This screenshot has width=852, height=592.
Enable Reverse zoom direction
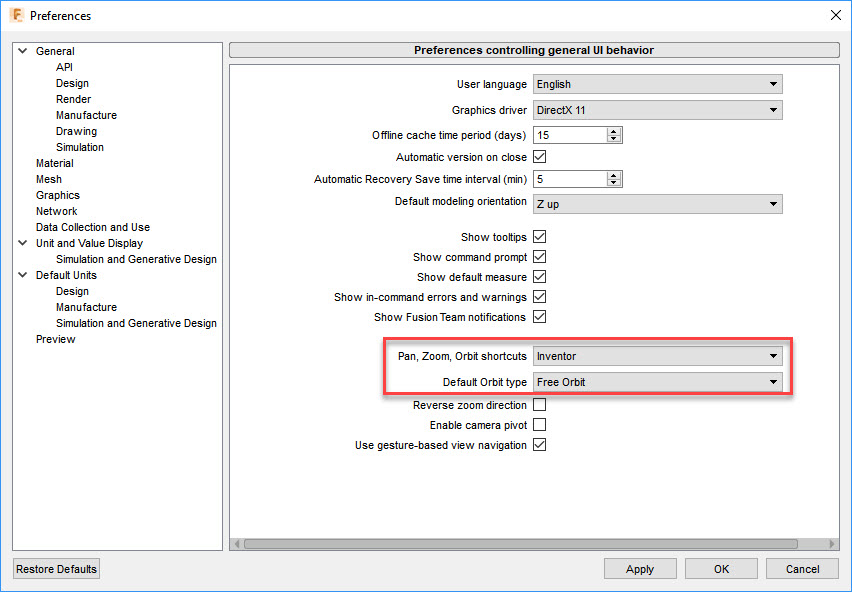click(538, 405)
